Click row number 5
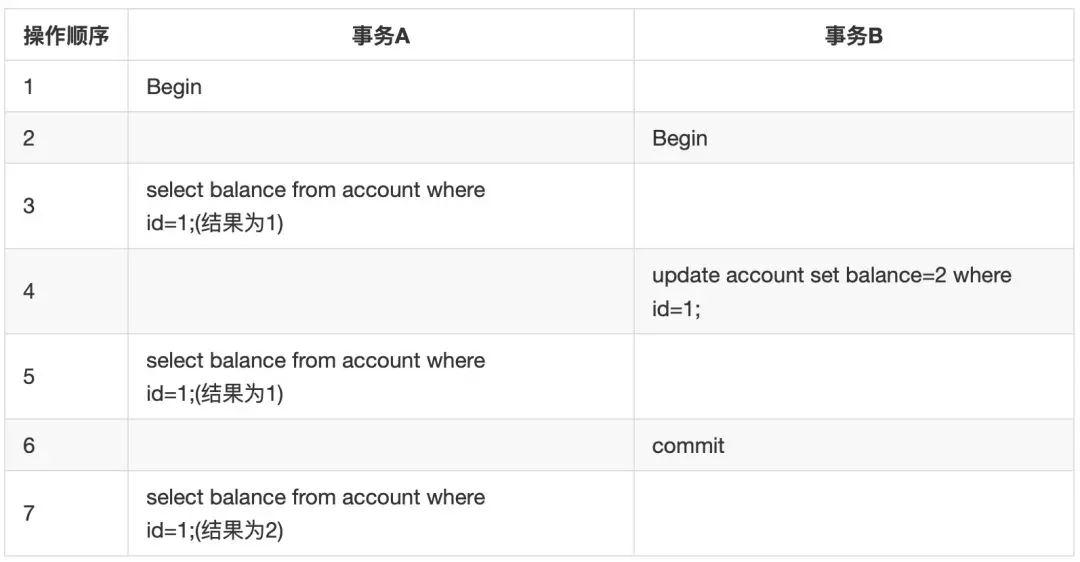The width and height of the screenshot is (1080, 562). 28,377
